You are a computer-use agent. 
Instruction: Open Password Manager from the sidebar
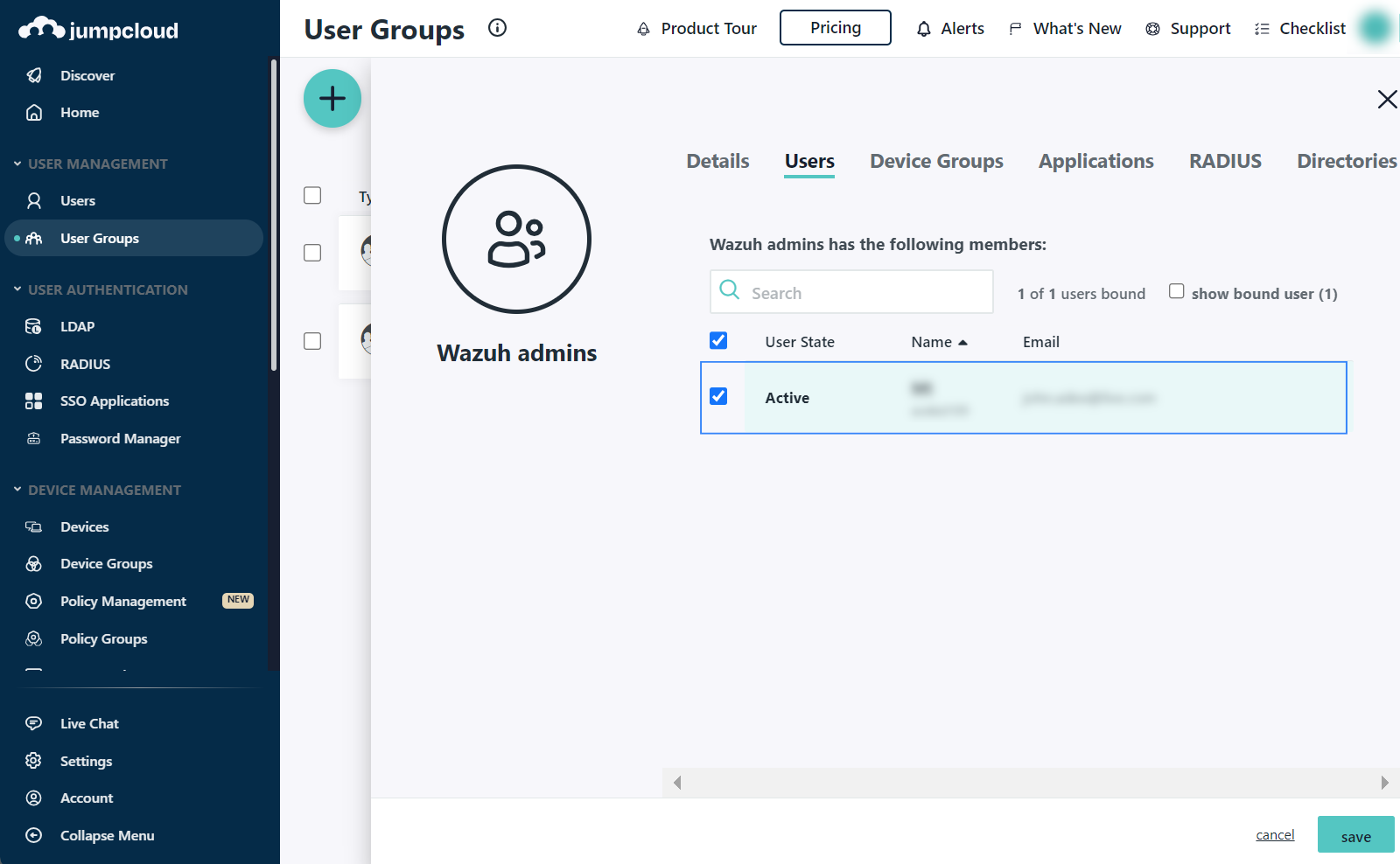point(120,439)
